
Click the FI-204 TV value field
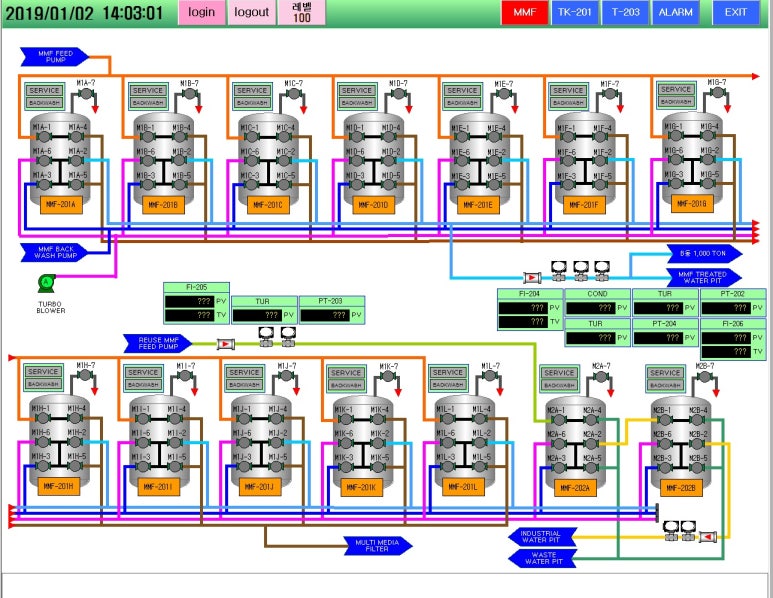(523, 322)
